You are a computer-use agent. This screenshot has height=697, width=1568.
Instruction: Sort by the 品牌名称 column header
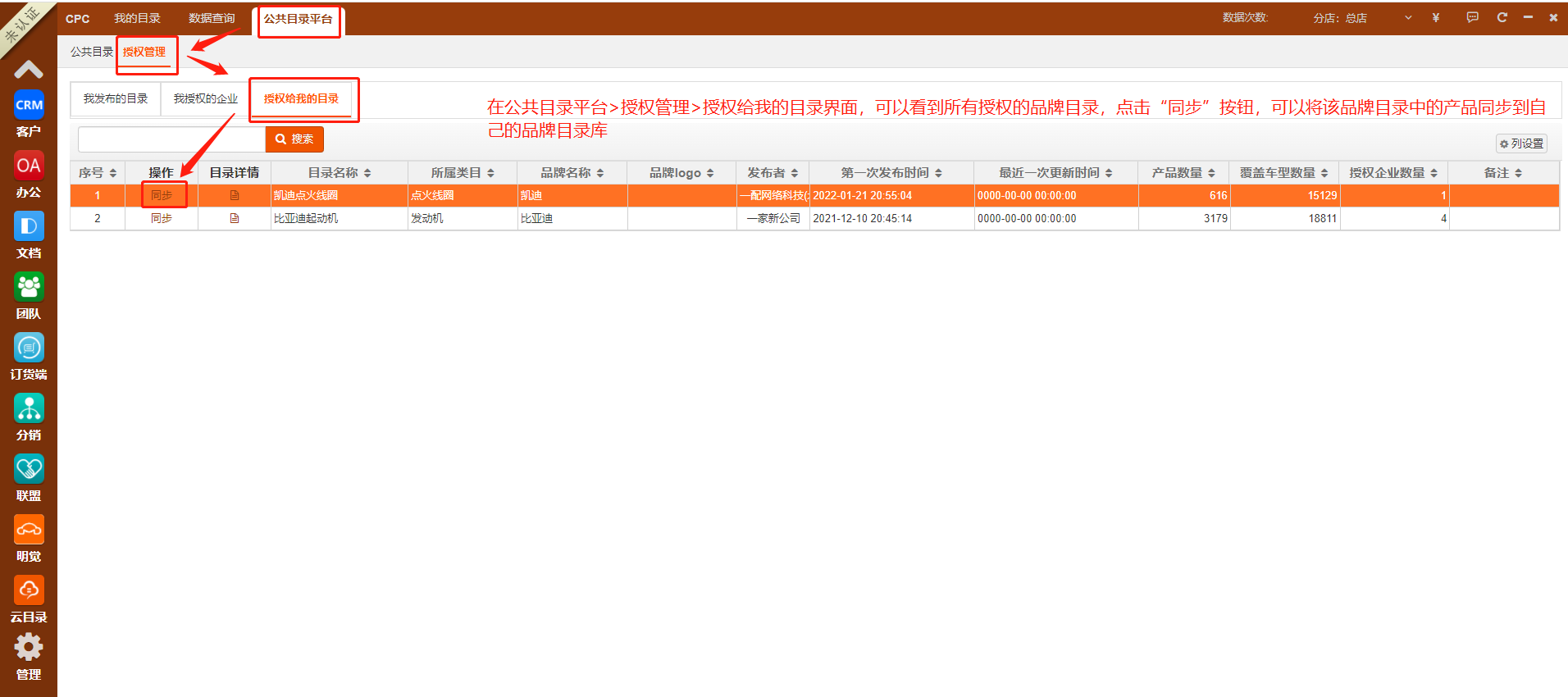[572, 173]
